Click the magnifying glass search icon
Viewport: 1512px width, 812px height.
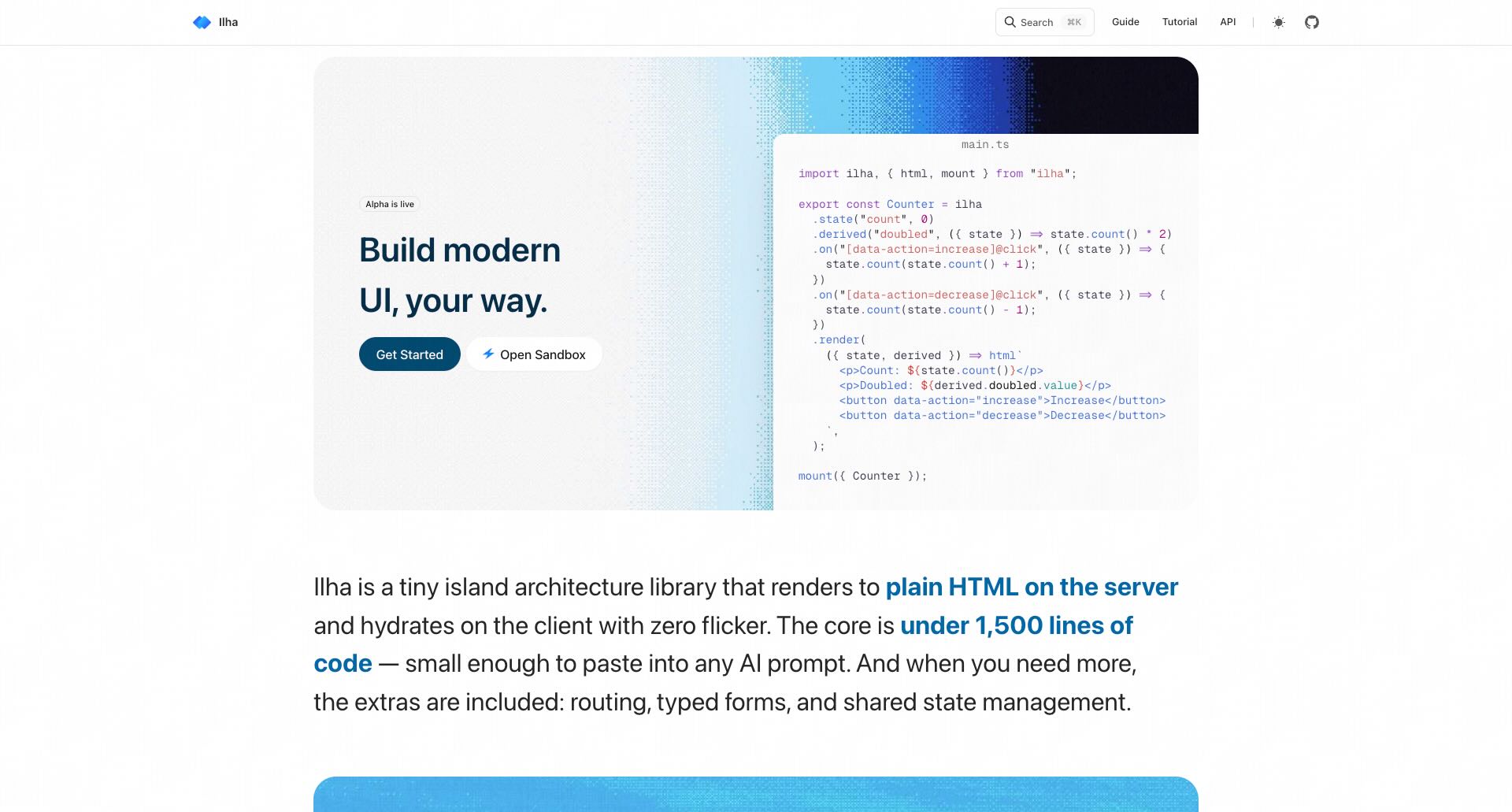tap(1010, 22)
